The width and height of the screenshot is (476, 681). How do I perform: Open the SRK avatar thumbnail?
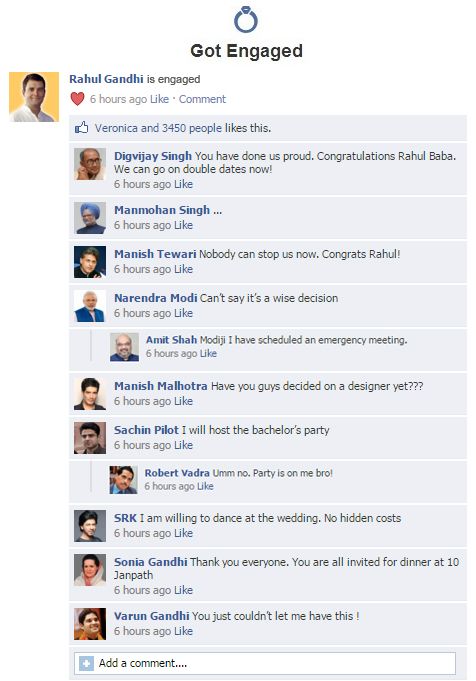(x=90, y=526)
